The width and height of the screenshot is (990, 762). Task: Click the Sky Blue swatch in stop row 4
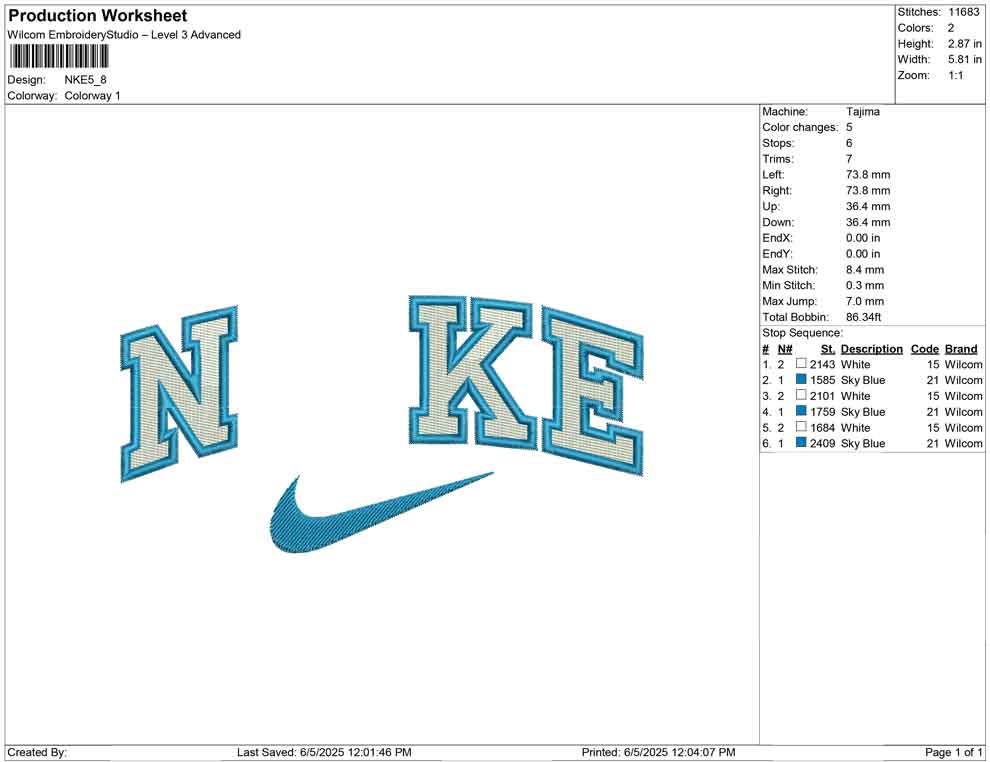801,411
